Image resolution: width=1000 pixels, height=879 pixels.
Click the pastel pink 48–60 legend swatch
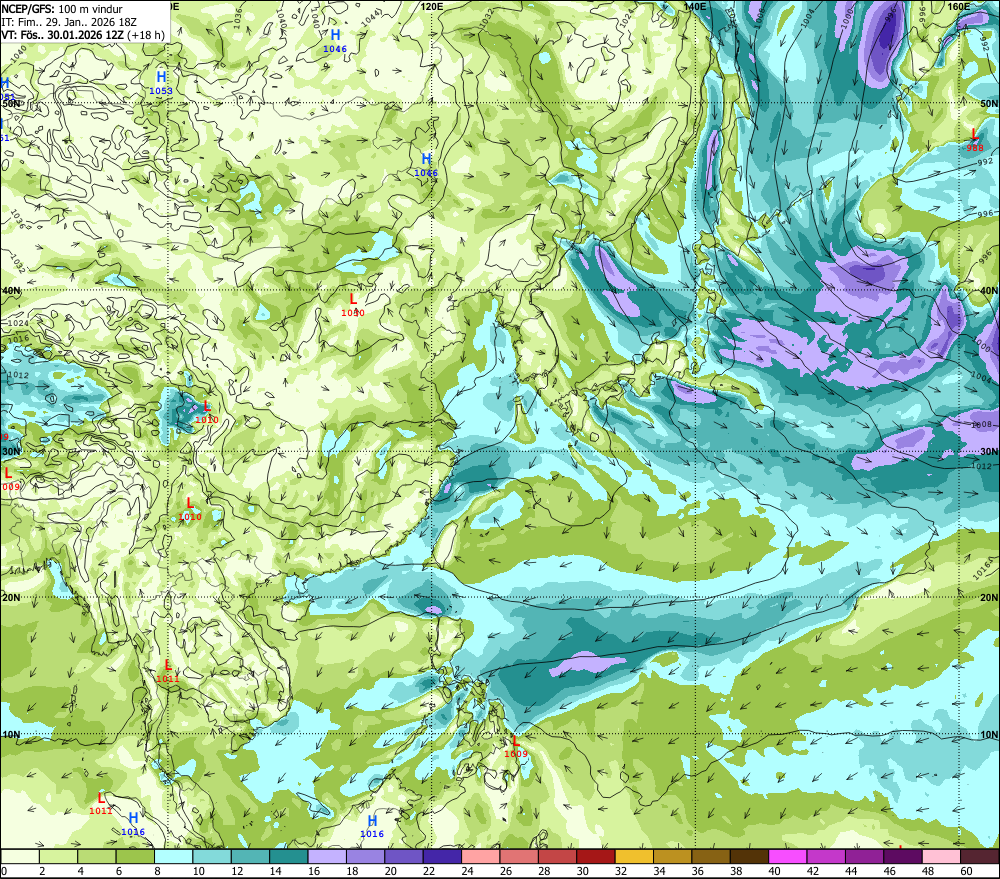[x=941, y=856]
